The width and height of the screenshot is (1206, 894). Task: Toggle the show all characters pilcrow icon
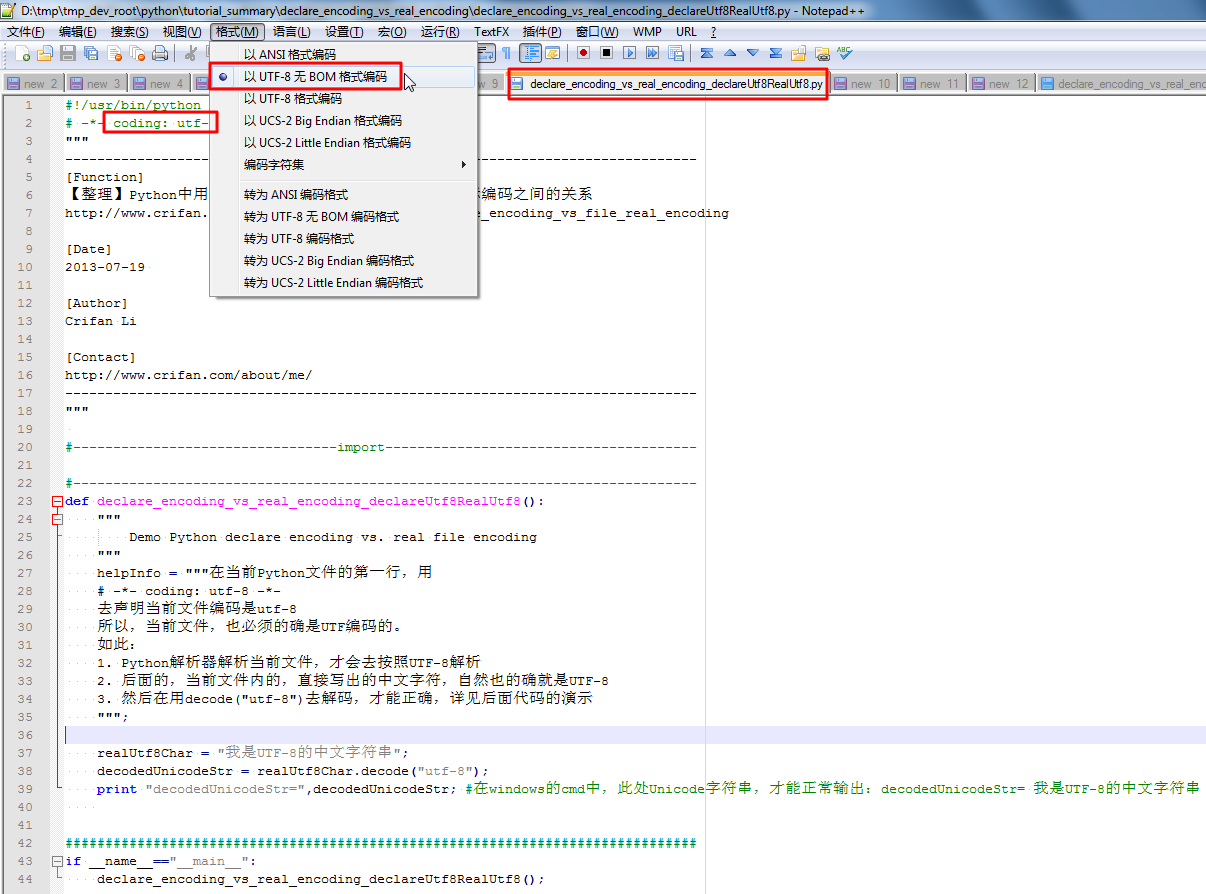(x=507, y=53)
